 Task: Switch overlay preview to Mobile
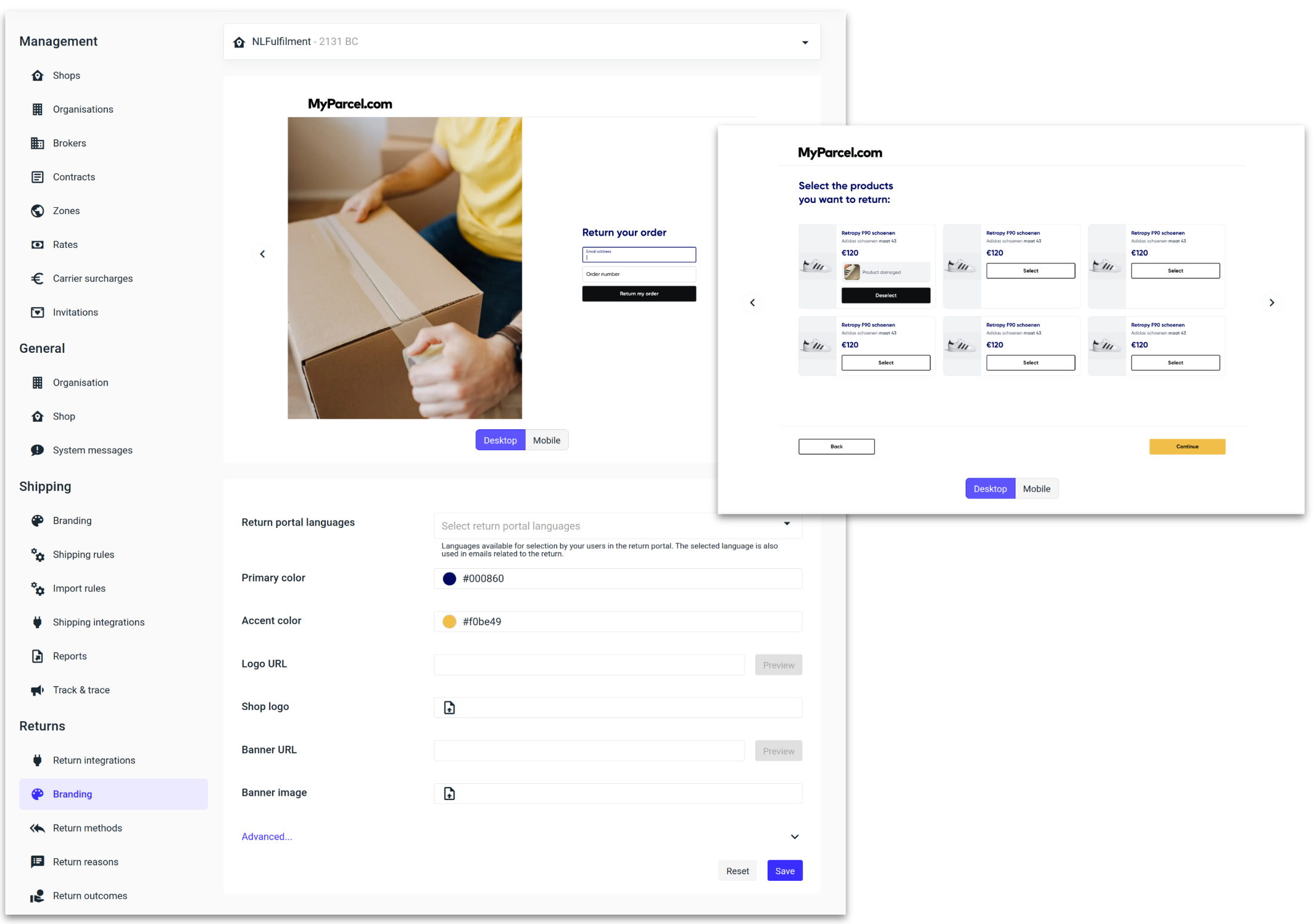1037,489
